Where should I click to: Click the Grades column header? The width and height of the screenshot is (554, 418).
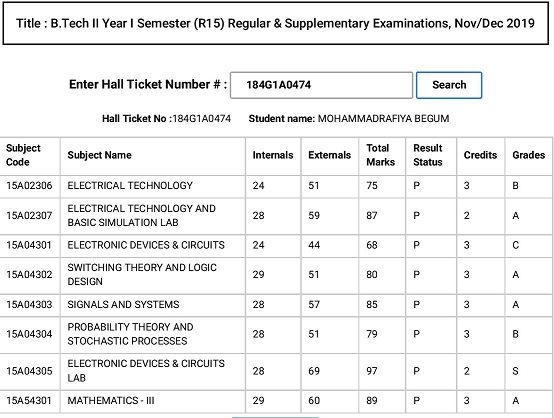tap(529, 155)
